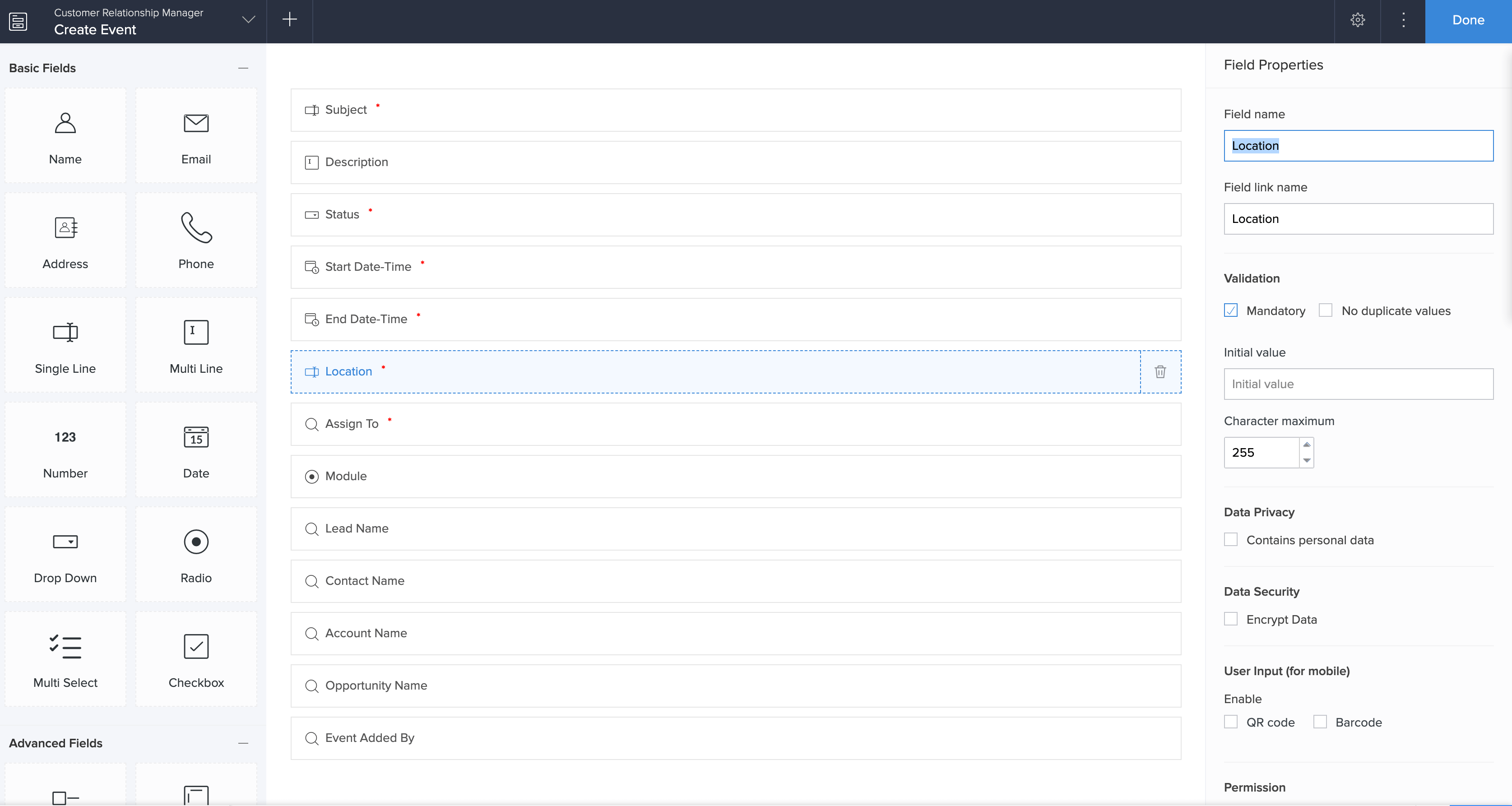Check Encrypt Data option
Screen dimensions: 1512x806
coord(1231,619)
